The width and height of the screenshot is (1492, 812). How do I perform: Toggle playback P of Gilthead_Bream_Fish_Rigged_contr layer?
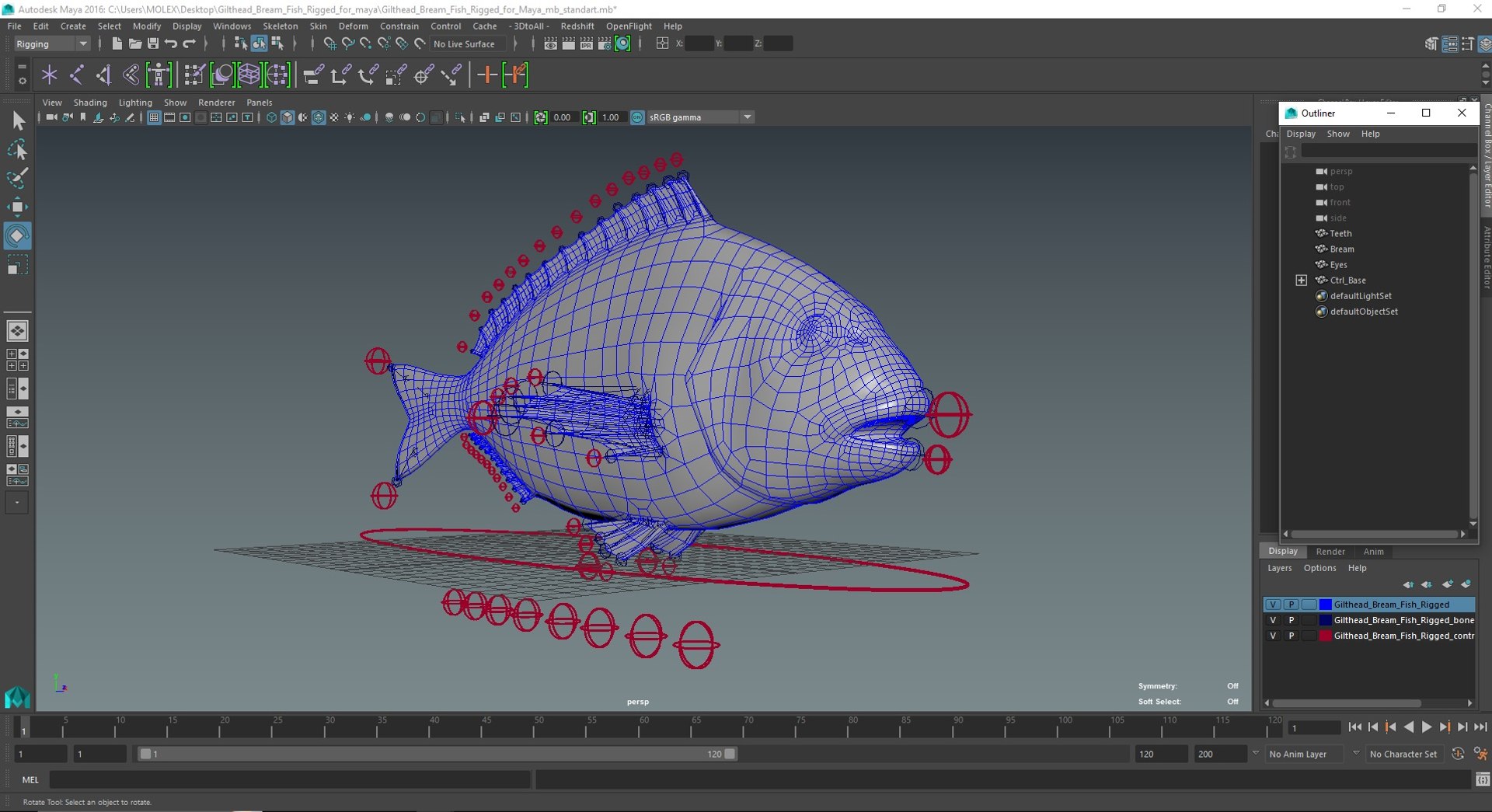pyautogui.click(x=1292, y=636)
